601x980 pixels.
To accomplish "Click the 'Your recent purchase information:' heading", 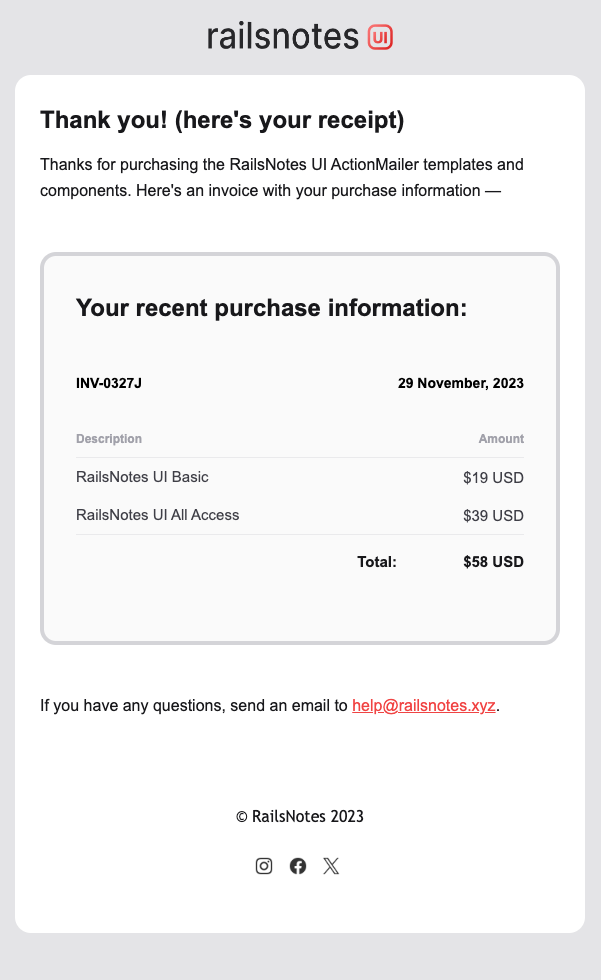I will 272,308.
